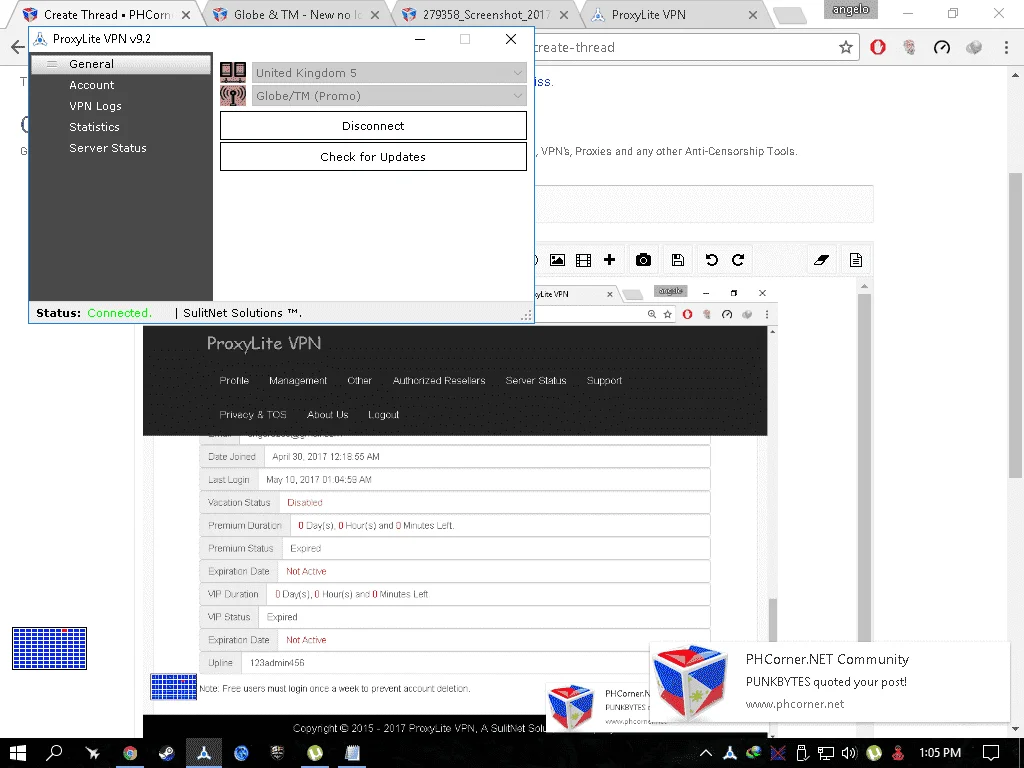Open Chrome from the taskbar
Viewport: 1024px width, 768px height.
click(x=130, y=753)
